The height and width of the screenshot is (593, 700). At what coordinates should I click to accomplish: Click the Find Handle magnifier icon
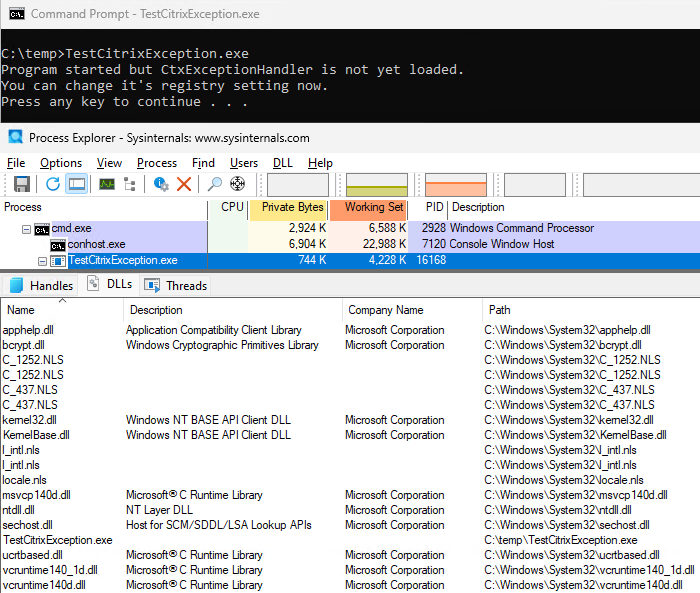click(215, 184)
